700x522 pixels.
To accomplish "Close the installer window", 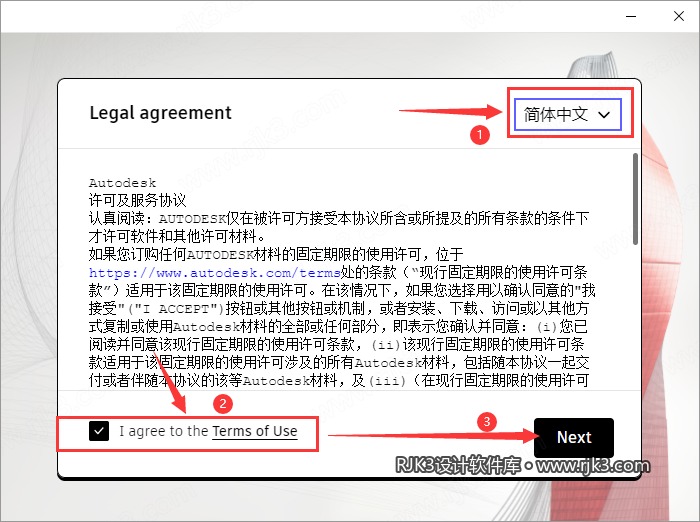I will (x=679, y=16).
